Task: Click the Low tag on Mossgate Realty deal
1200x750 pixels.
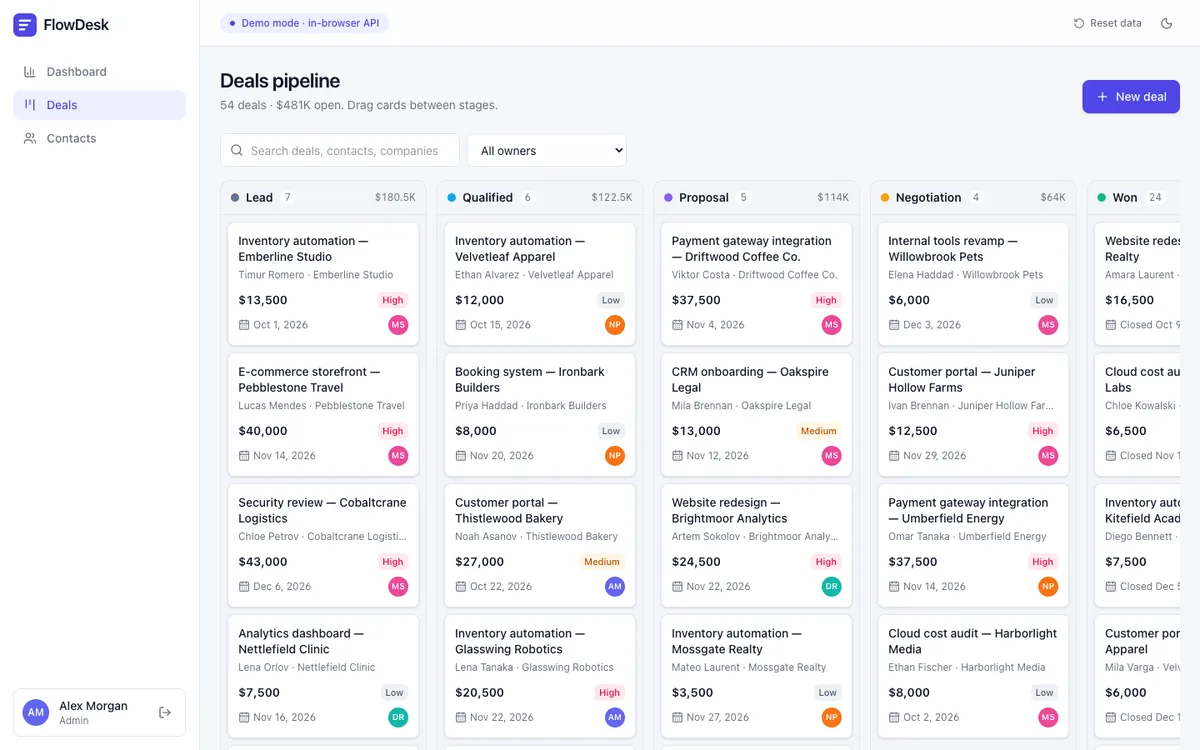Action: (828, 693)
